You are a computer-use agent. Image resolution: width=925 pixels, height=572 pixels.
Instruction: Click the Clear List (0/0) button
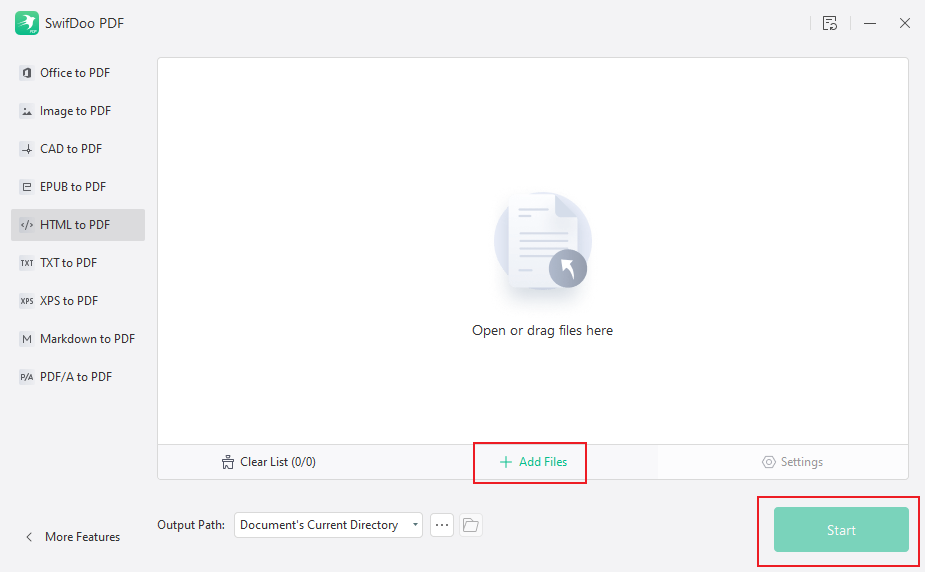tap(268, 462)
